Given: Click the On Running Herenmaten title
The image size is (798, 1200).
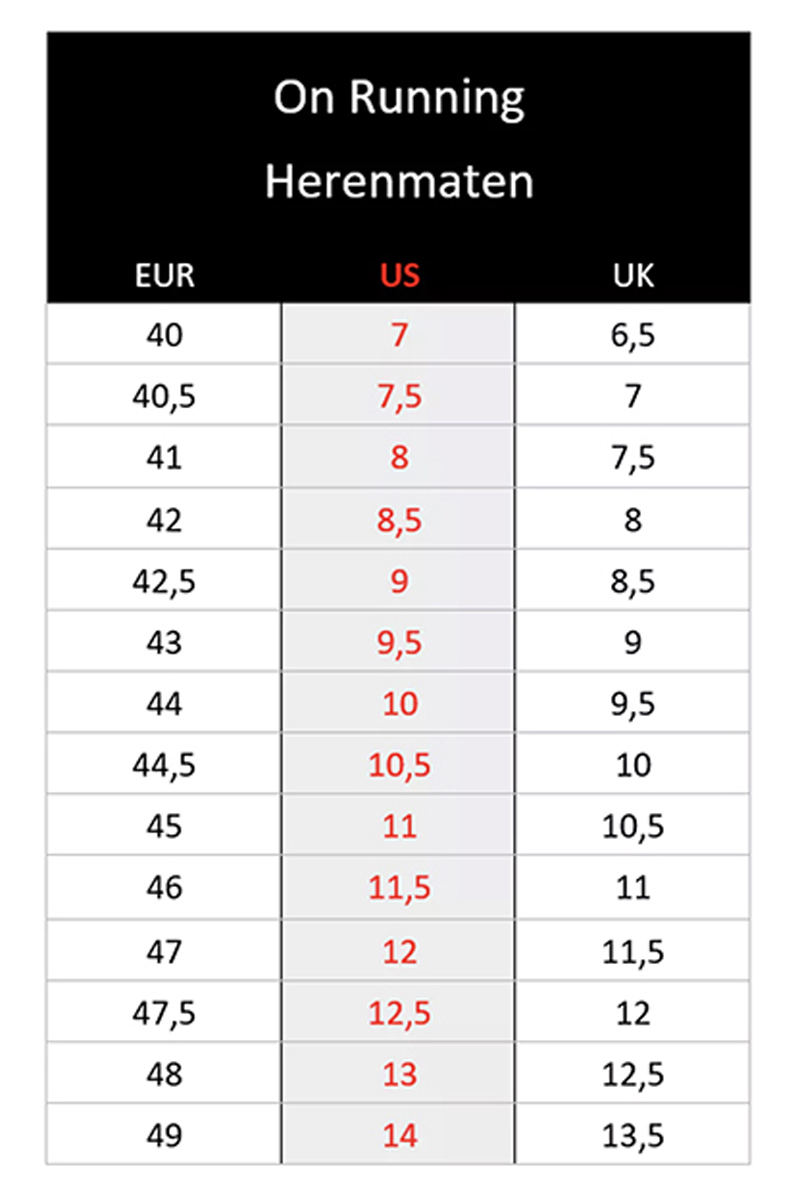Looking at the screenshot, I should point(399,140).
